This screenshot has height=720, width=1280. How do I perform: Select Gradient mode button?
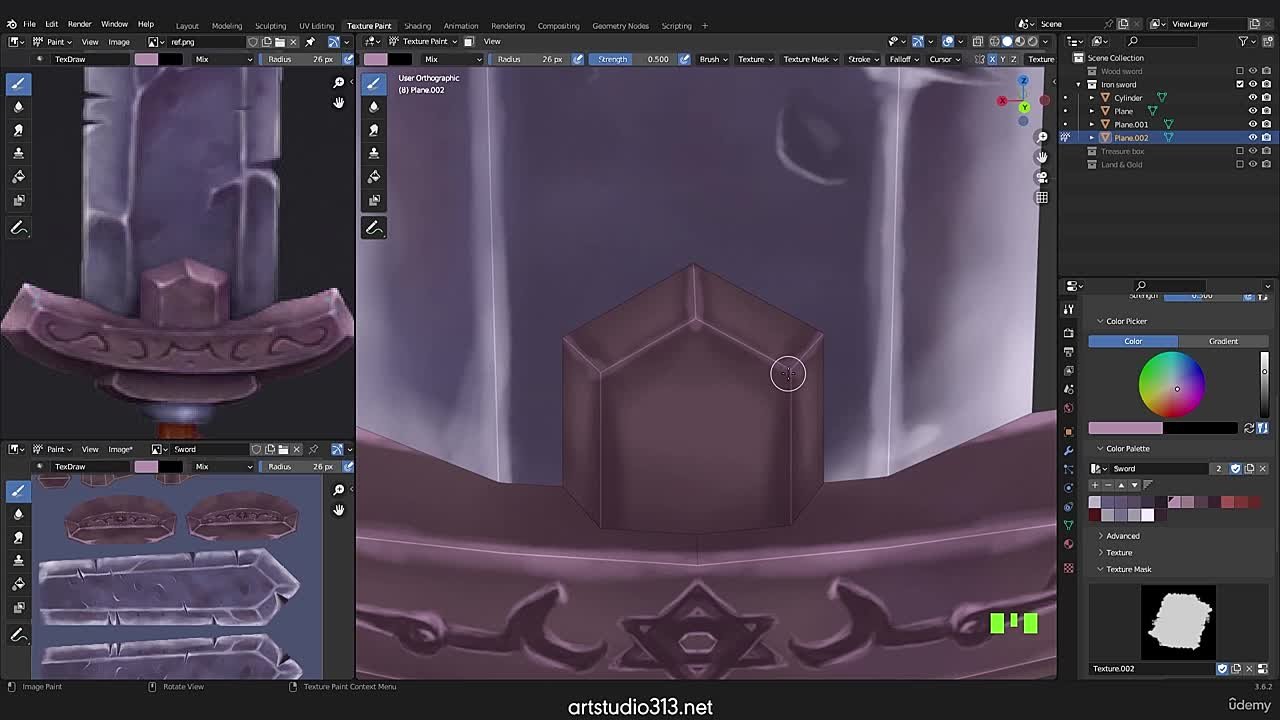tap(1223, 341)
